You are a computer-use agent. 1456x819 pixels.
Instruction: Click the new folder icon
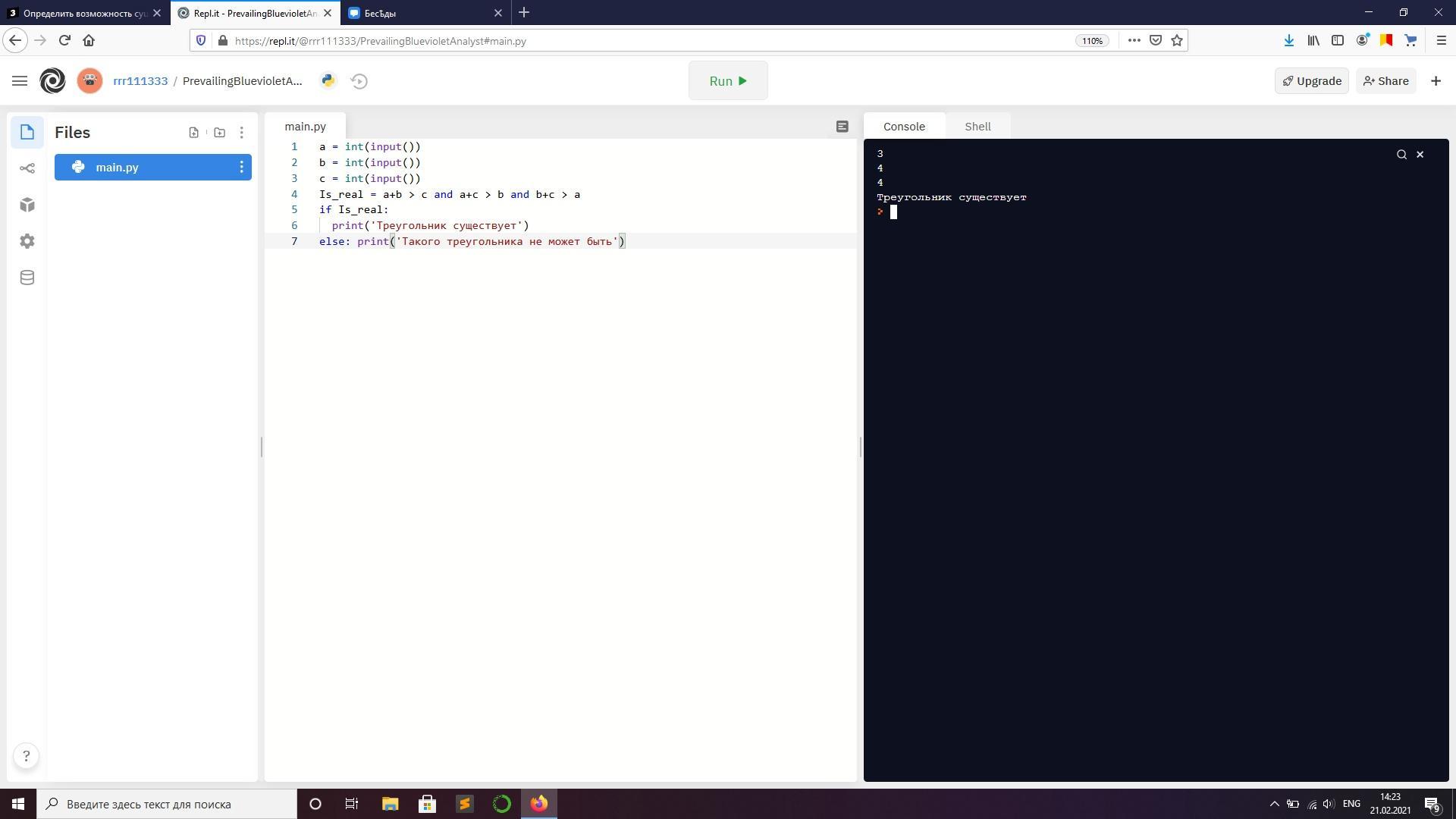(219, 133)
